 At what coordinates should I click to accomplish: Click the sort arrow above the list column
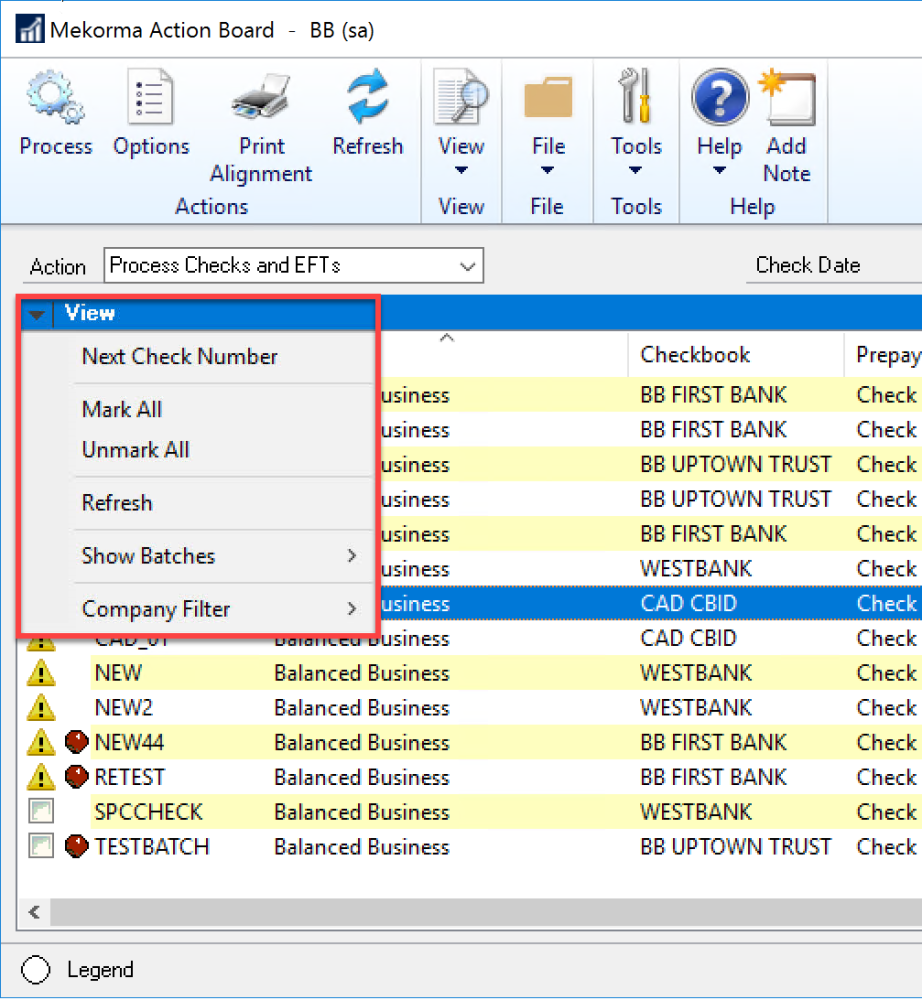click(447, 338)
